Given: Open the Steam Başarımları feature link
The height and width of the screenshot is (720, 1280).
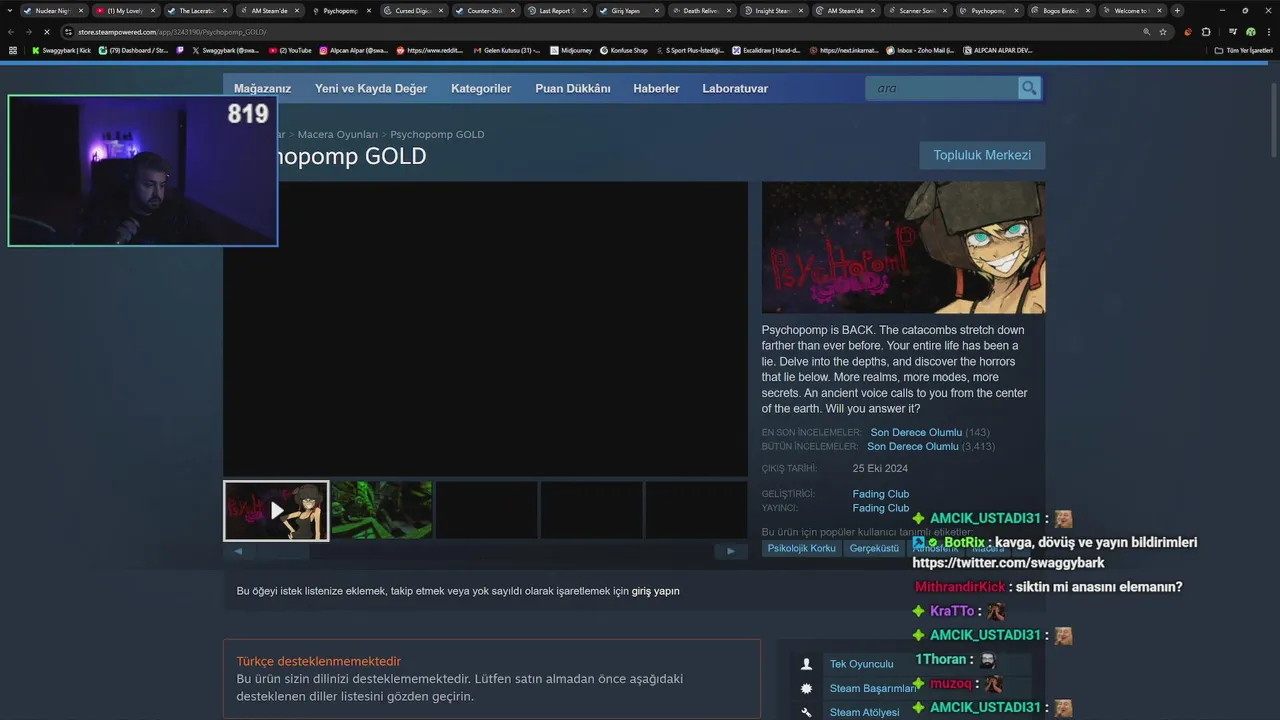Looking at the screenshot, I should [873, 688].
